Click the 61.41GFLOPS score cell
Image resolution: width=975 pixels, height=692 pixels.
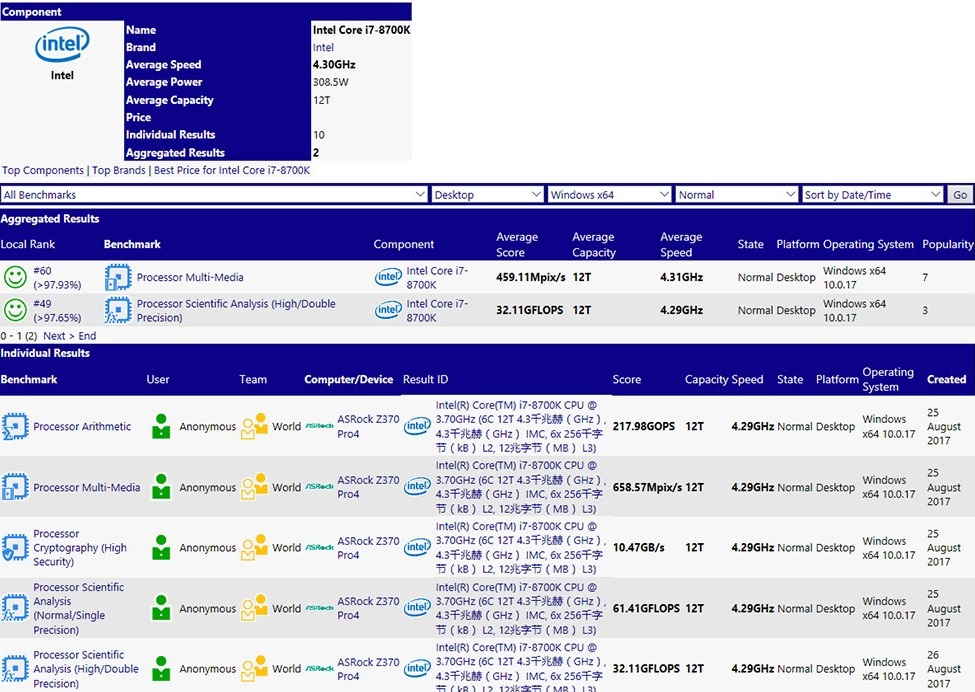point(646,608)
